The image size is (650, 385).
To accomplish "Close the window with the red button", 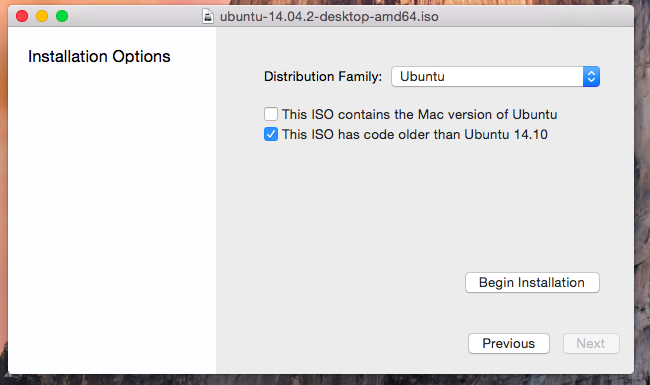I will (x=22, y=16).
